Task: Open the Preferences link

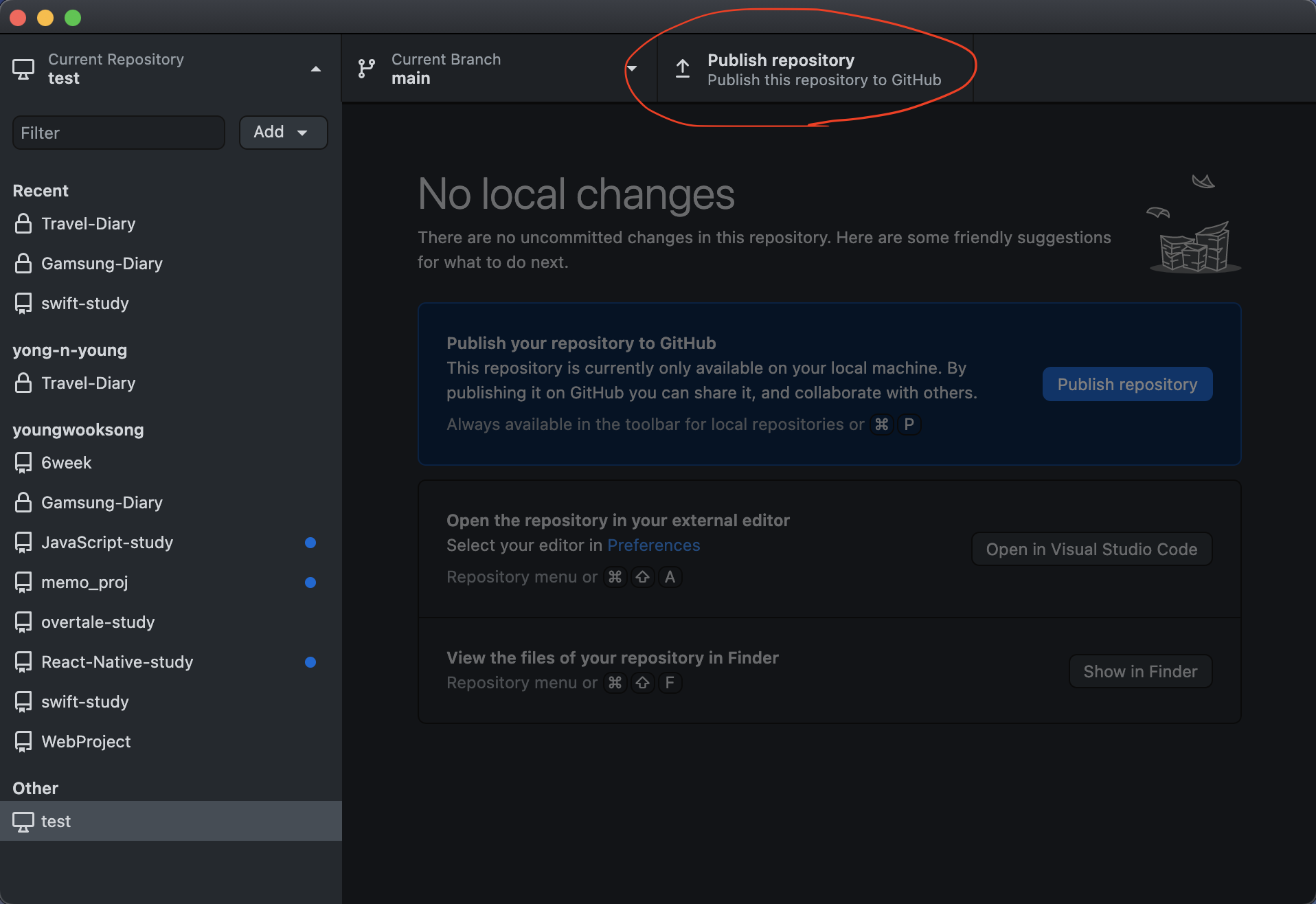Action: (x=653, y=545)
